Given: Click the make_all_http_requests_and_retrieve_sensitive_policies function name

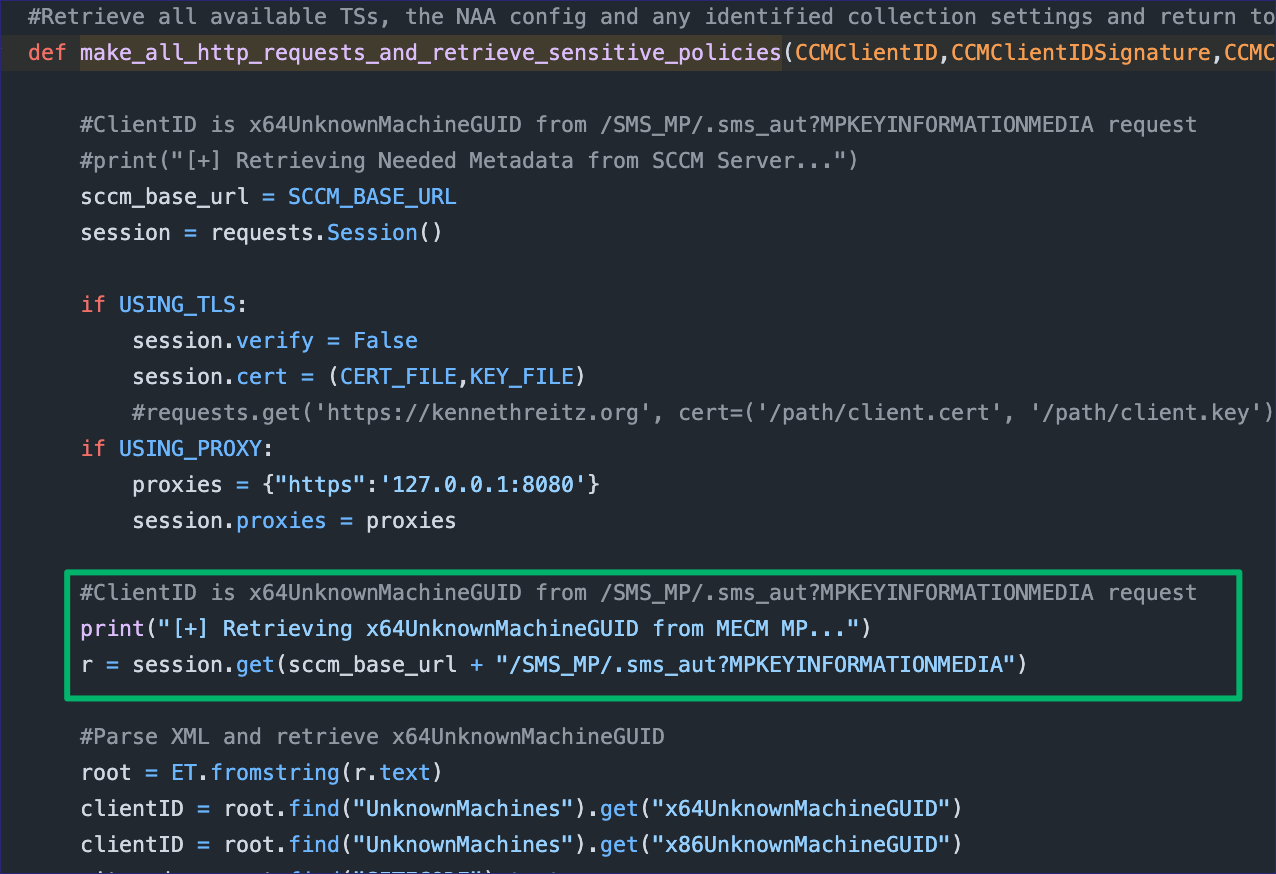Looking at the screenshot, I should [x=430, y=53].
